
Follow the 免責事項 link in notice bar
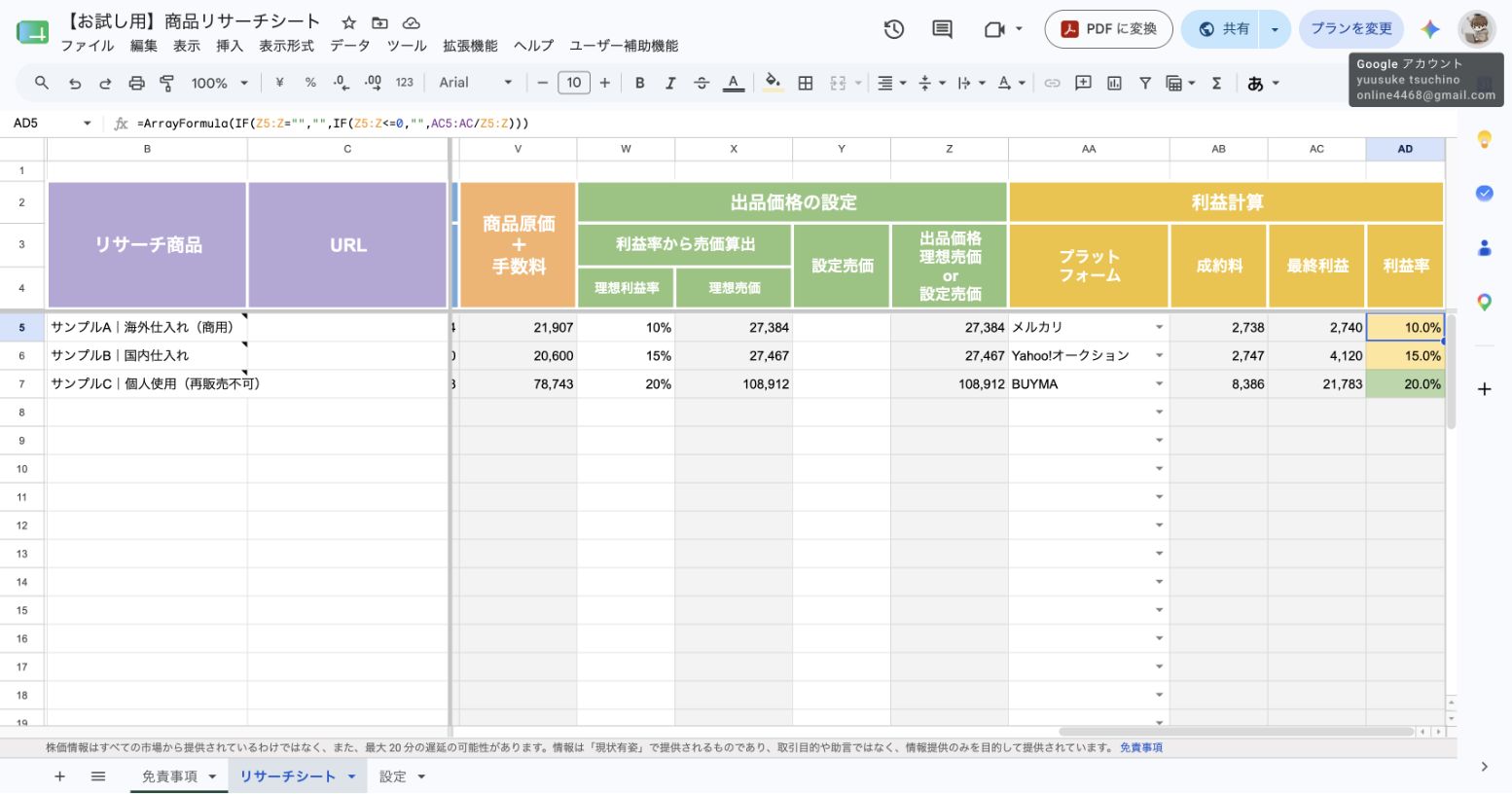[1141, 747]
